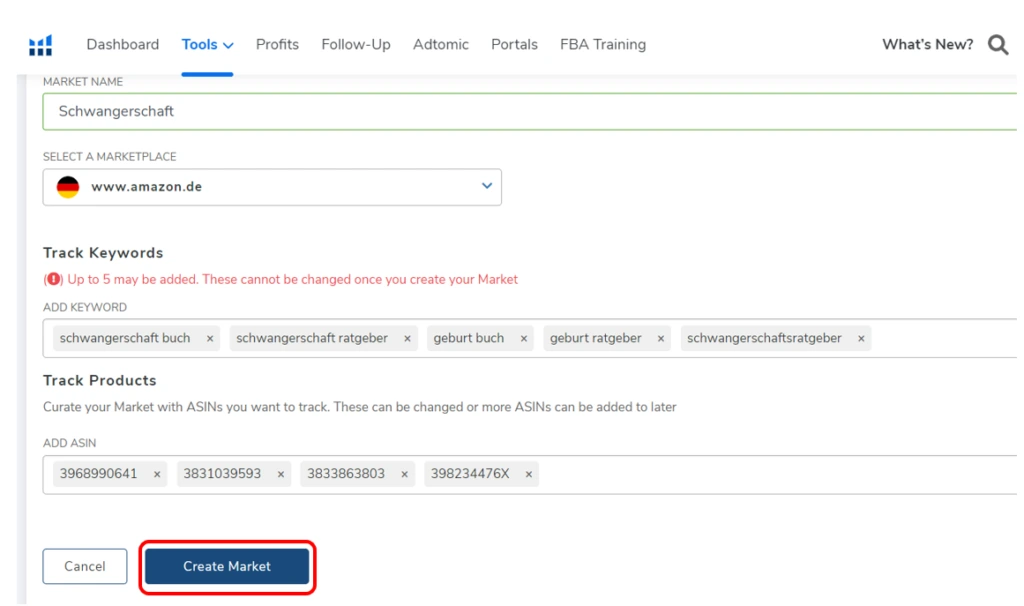Screen dimensions: 1024x606
Task: Open the marketplace dropdown showing www.amazon.de
Action: coord(272,187)
